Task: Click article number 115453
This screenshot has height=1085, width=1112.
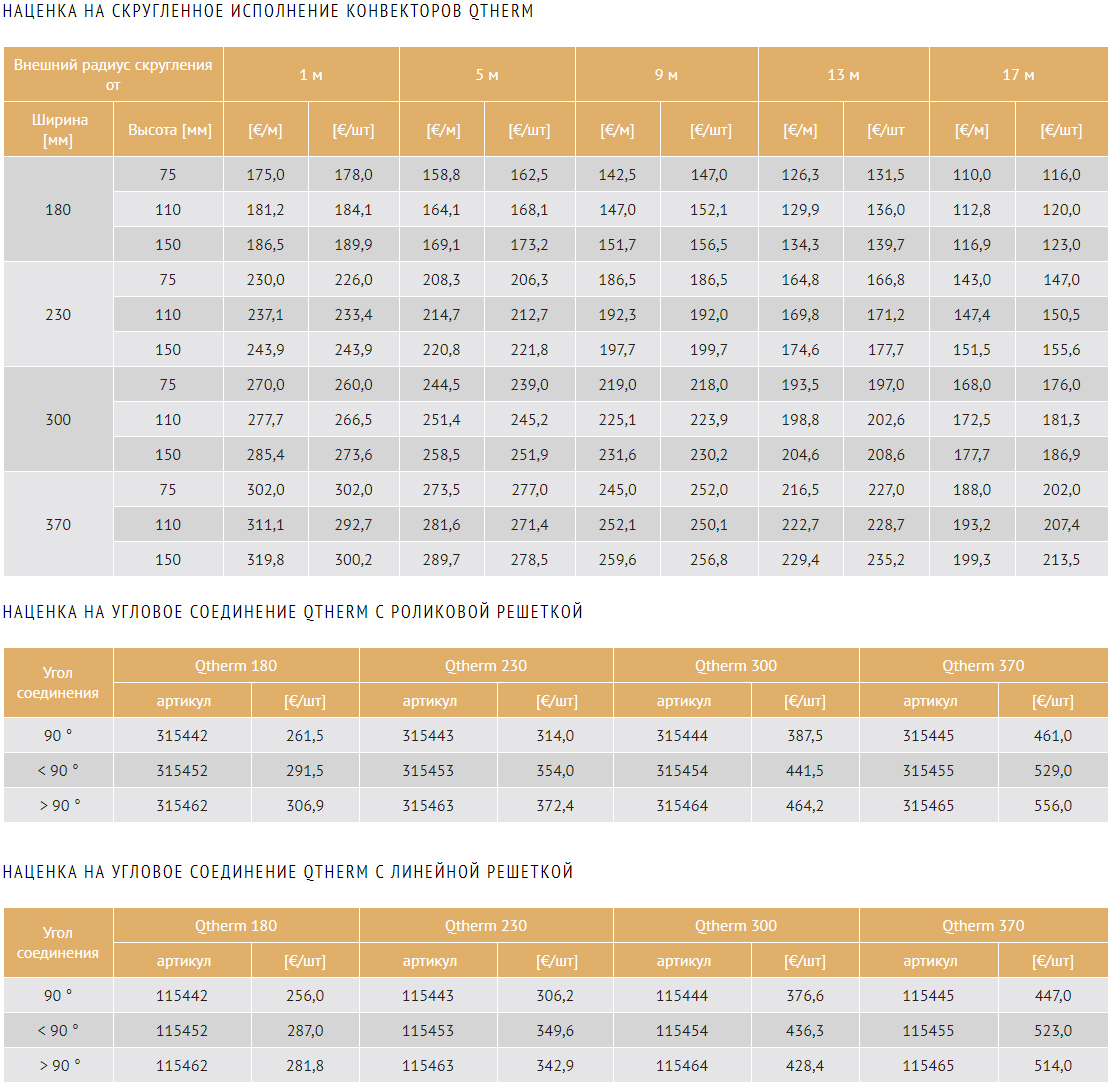Action: [428, 1030]
